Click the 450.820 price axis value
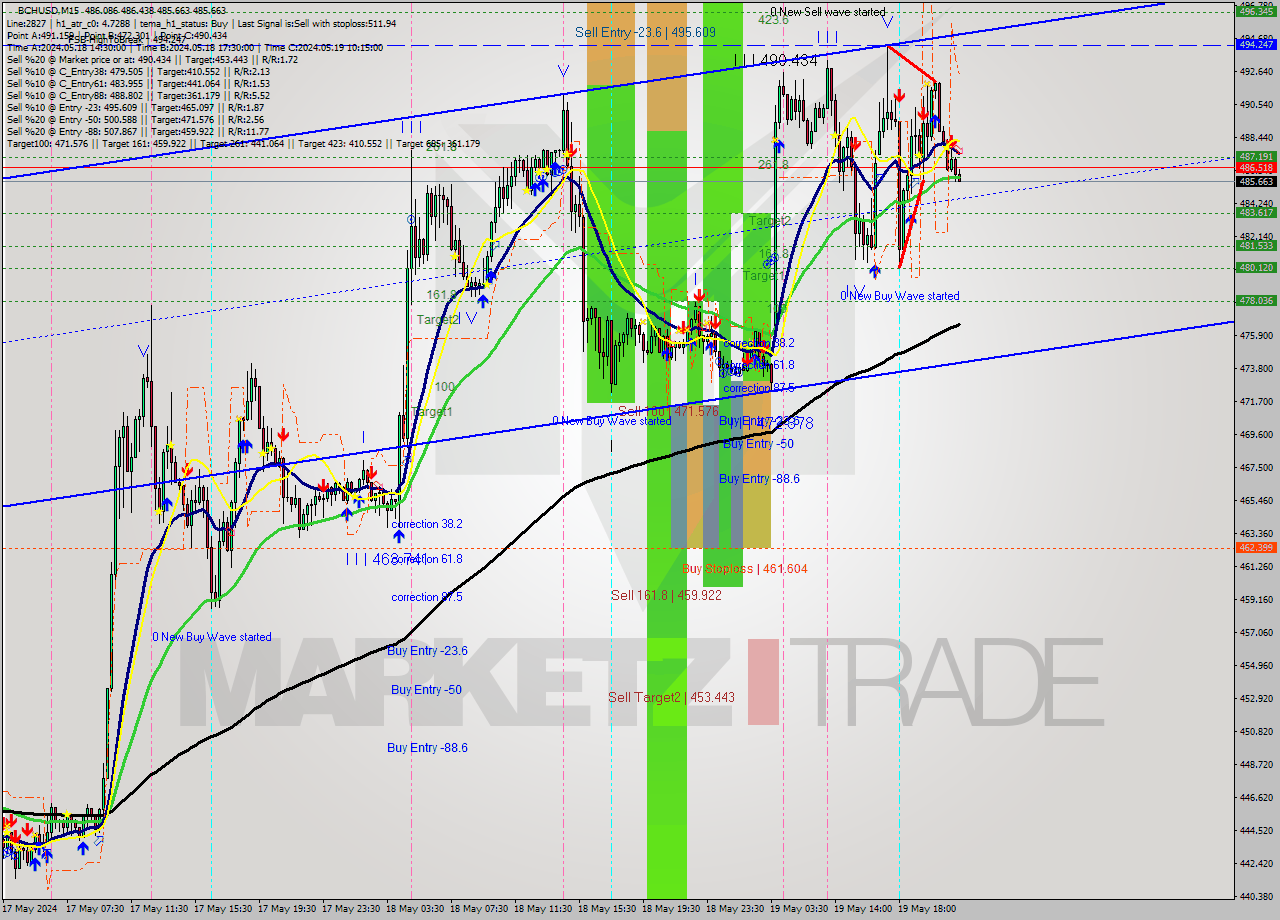Viewport: 1280px width, 920px height. coord(1255,731)
